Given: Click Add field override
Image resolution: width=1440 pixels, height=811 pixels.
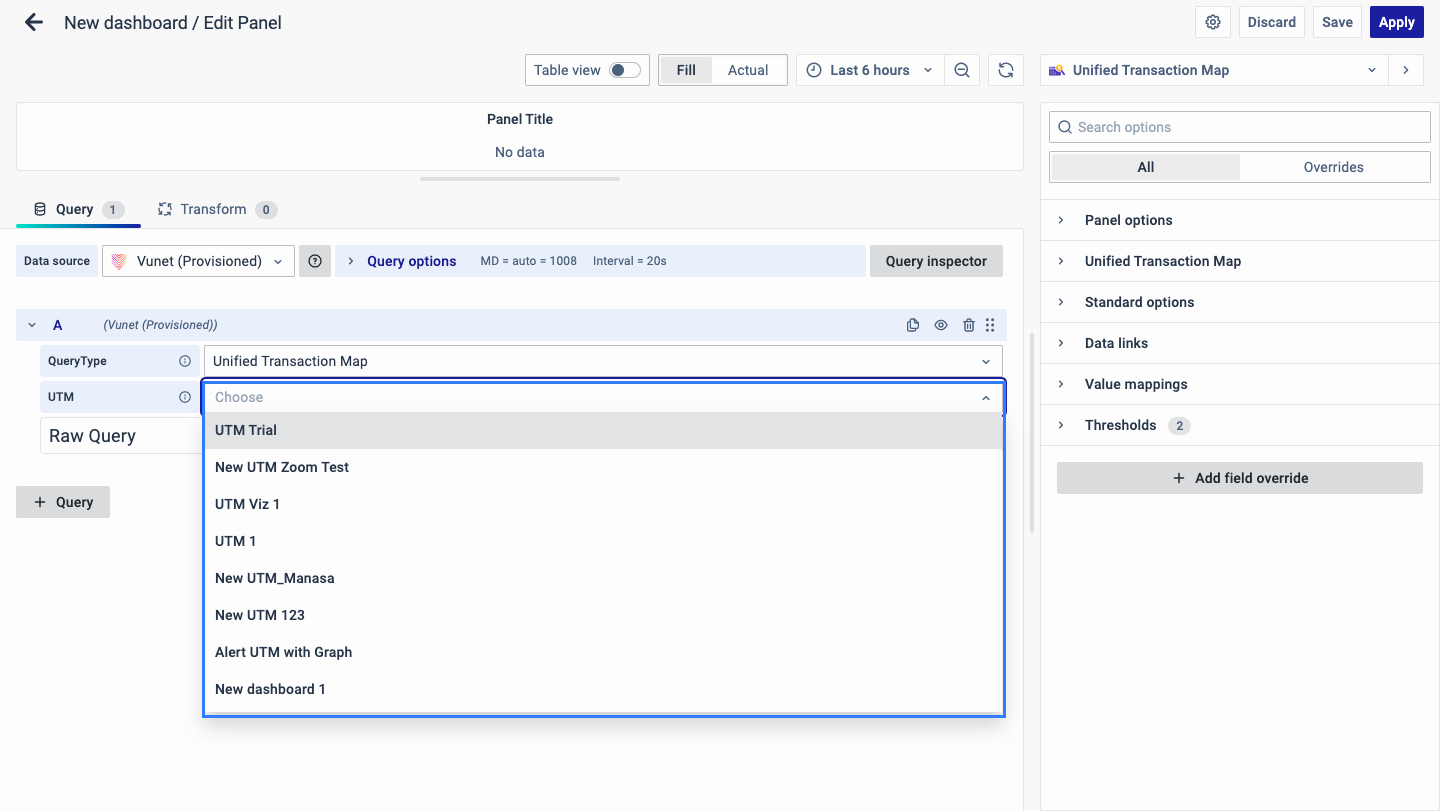Looking at the screenshot, I should click(x=1239, y=478).
